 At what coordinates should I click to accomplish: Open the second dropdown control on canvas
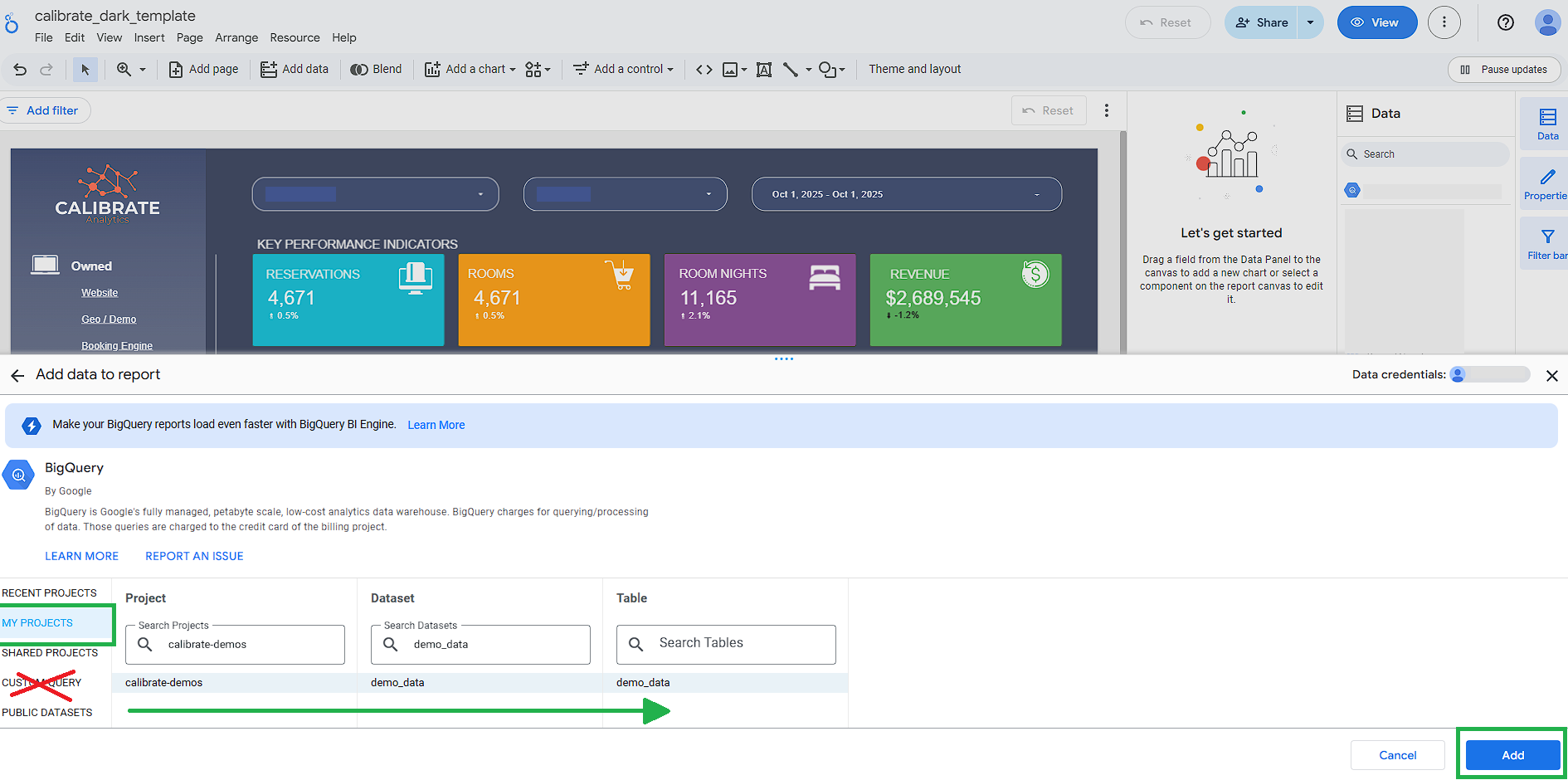click(x=626, y=194)
